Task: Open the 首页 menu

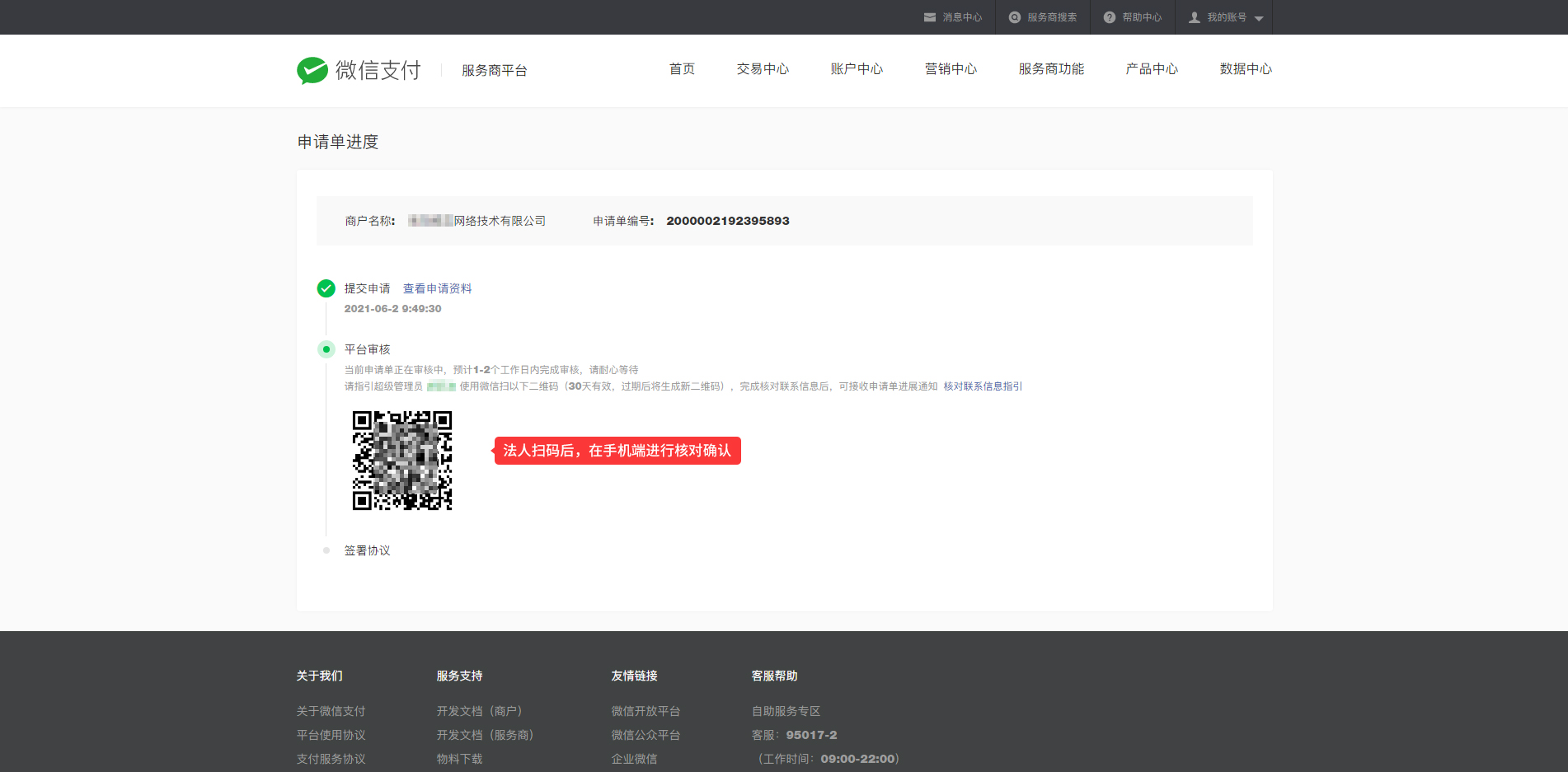Action: tap(682, 69)
